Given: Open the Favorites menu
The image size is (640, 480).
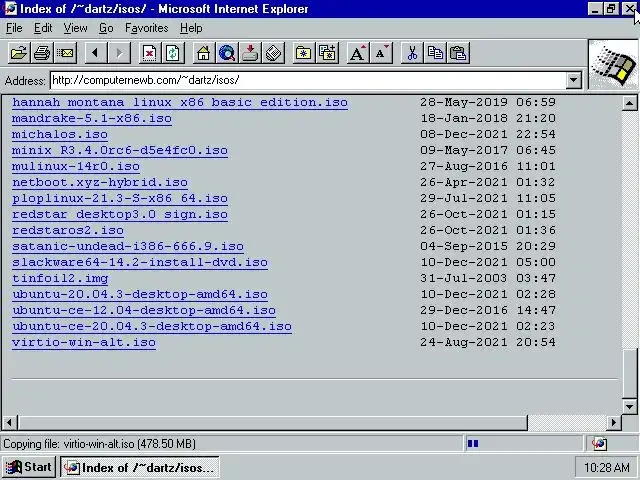Looking at the screenshot, I should 147,28.
